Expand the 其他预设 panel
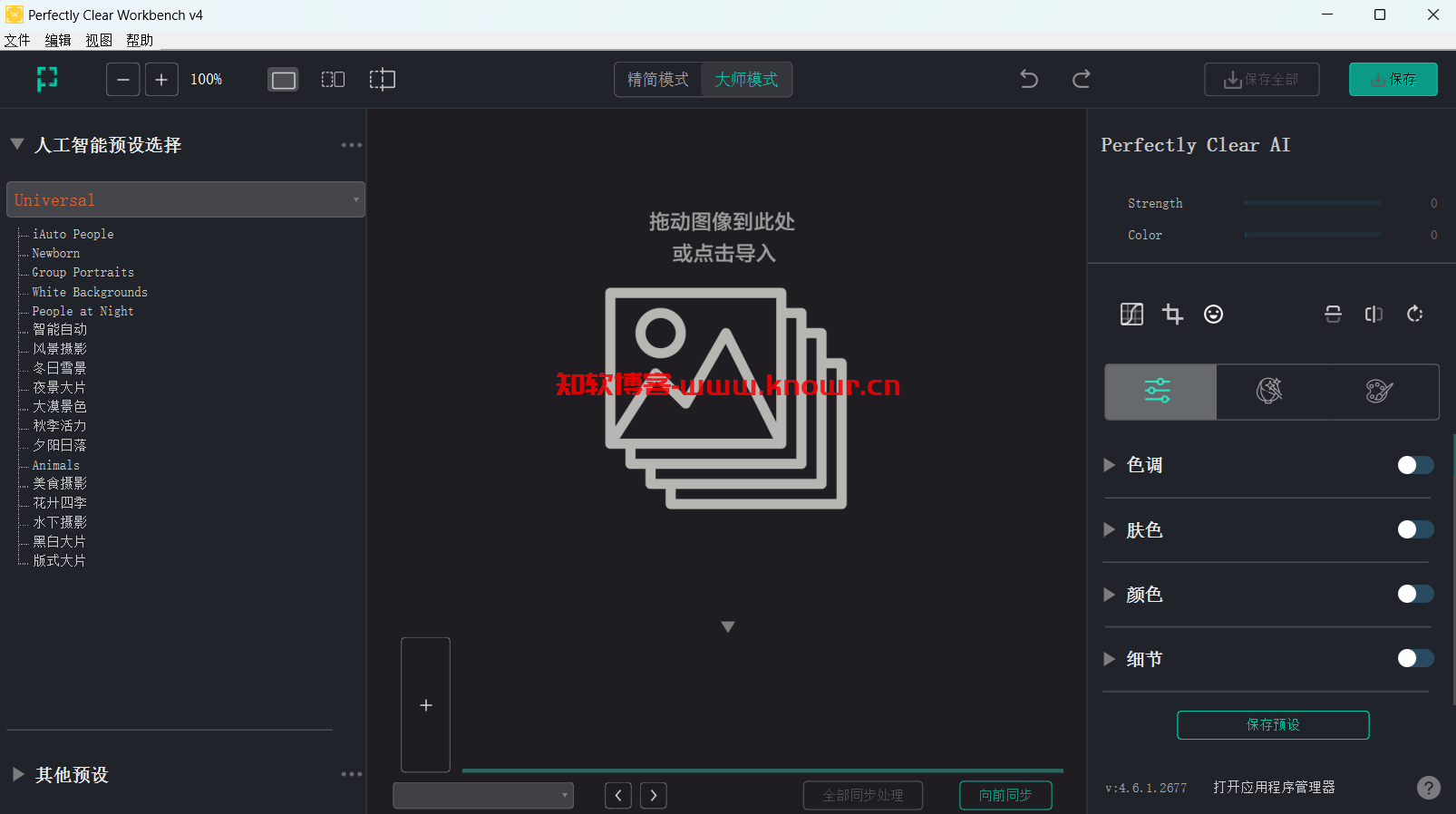The width and height of the screenshot is (1456, 814). 18,774
